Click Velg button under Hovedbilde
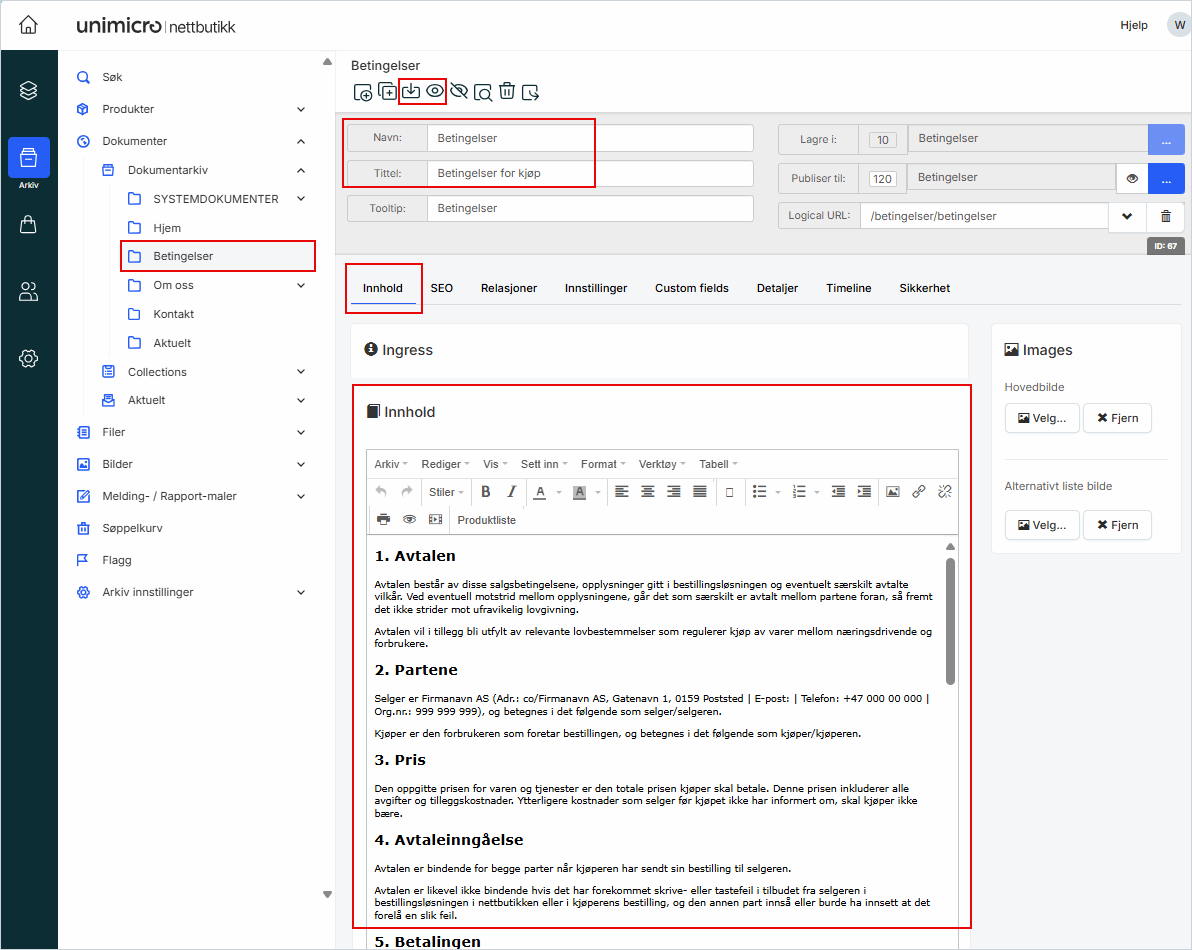 (x=1042, y=418)
